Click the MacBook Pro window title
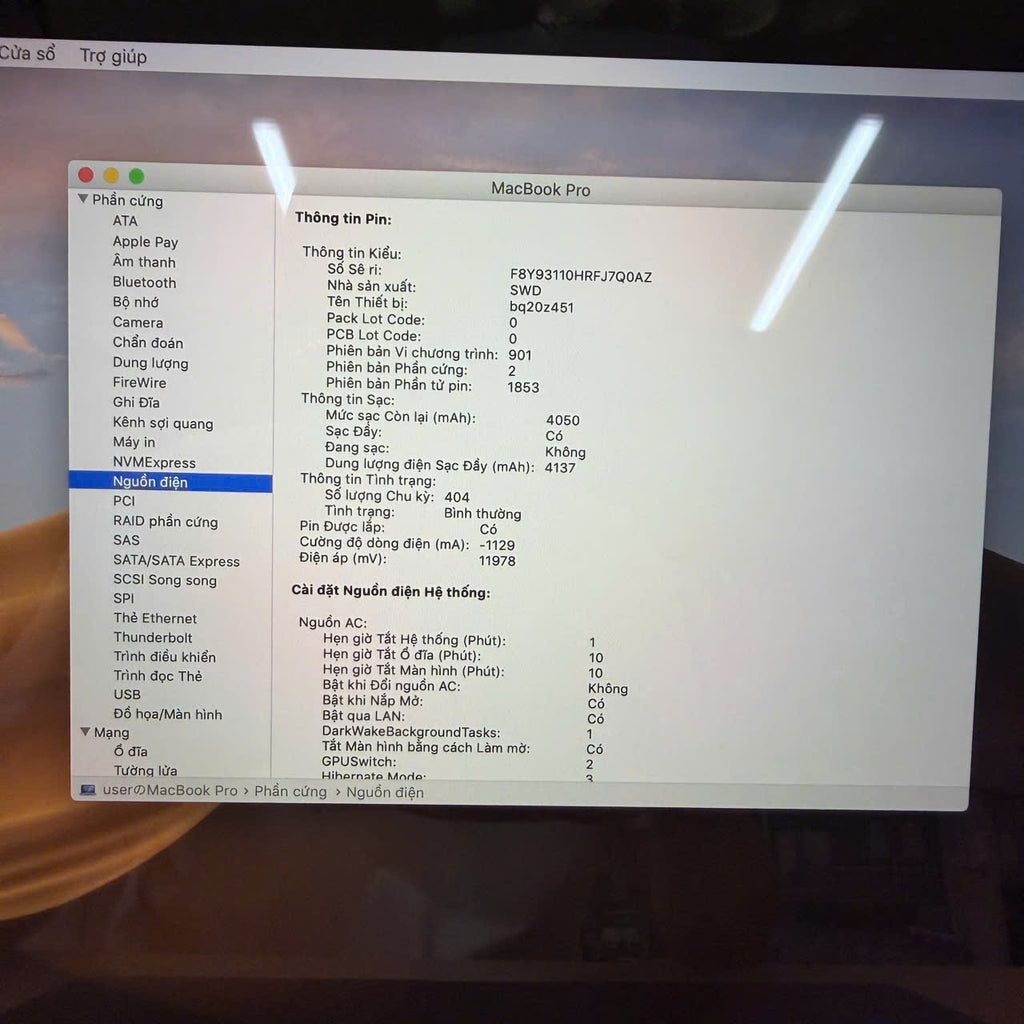Viewport: 1024px width, 1024px height. [x=540, y=189]
